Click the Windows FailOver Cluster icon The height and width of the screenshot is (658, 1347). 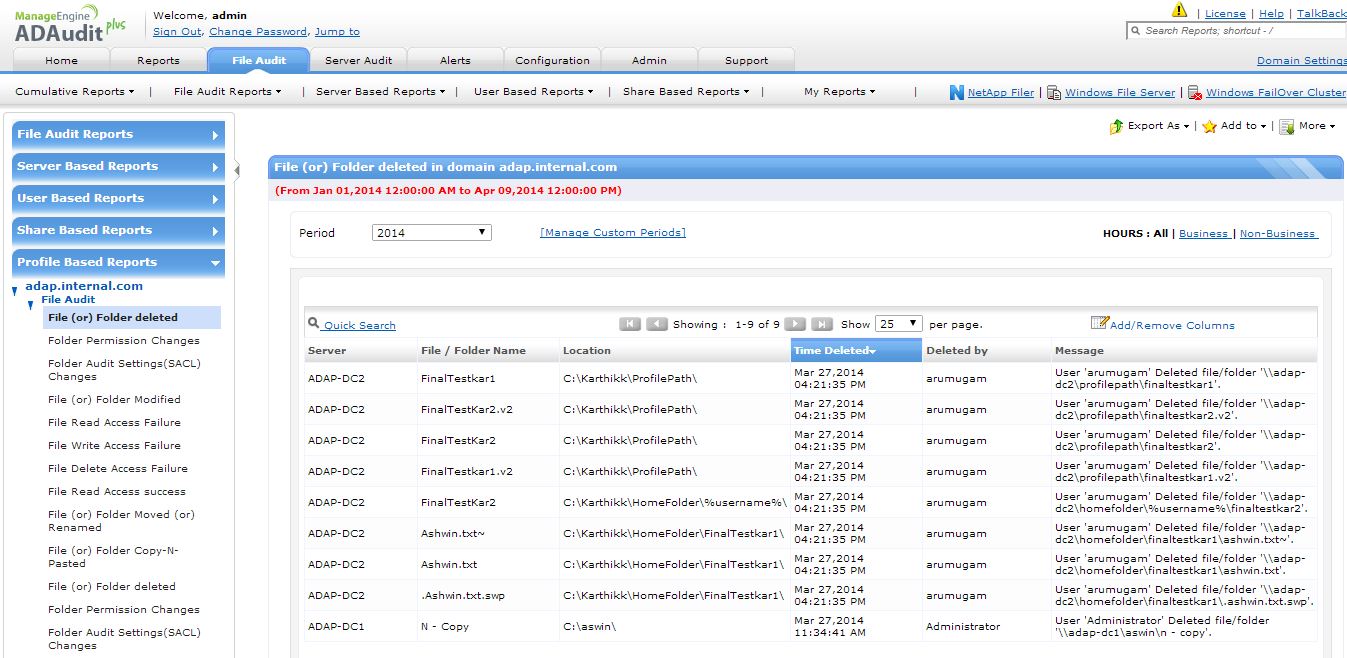coord(1194,92)
